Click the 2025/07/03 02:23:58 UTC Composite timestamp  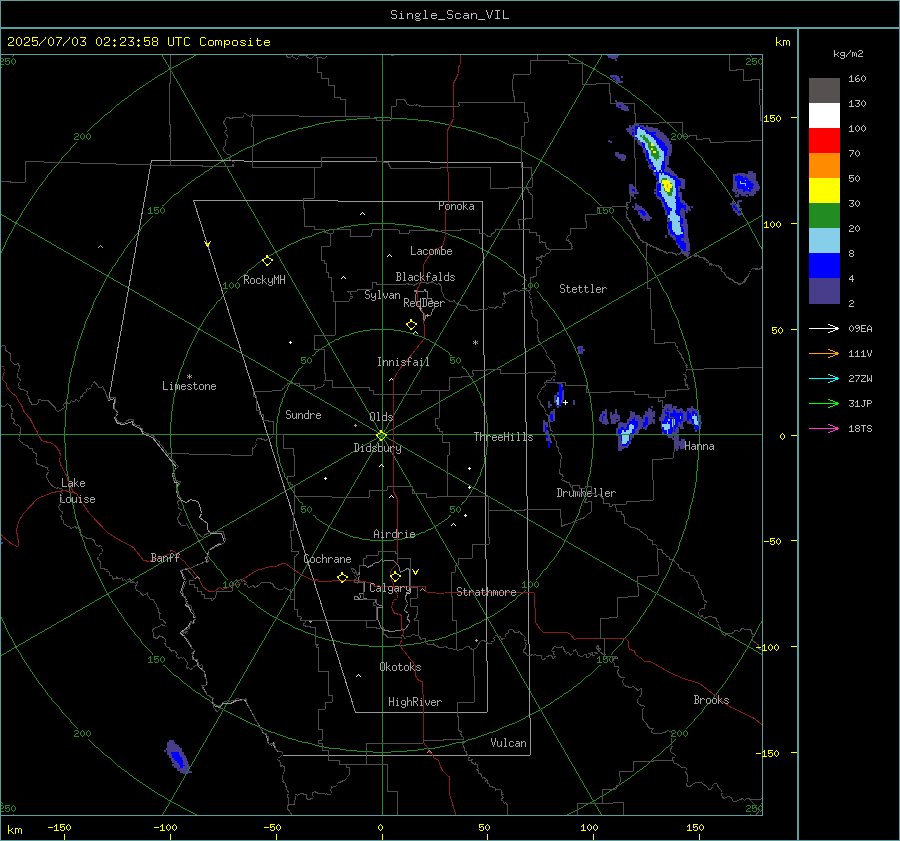point(138,42)
